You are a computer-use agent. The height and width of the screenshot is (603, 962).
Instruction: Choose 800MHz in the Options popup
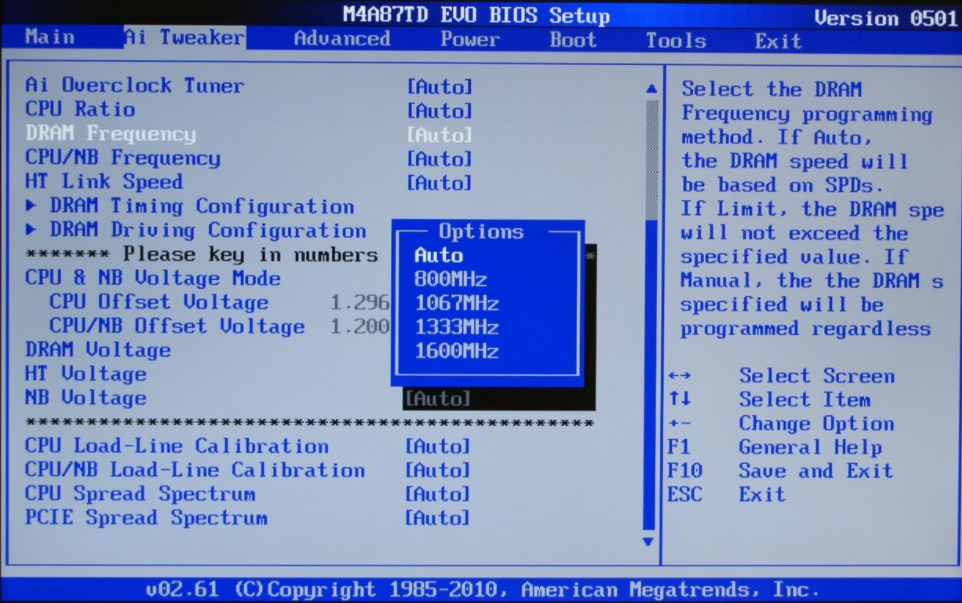[x=450, y=279]
